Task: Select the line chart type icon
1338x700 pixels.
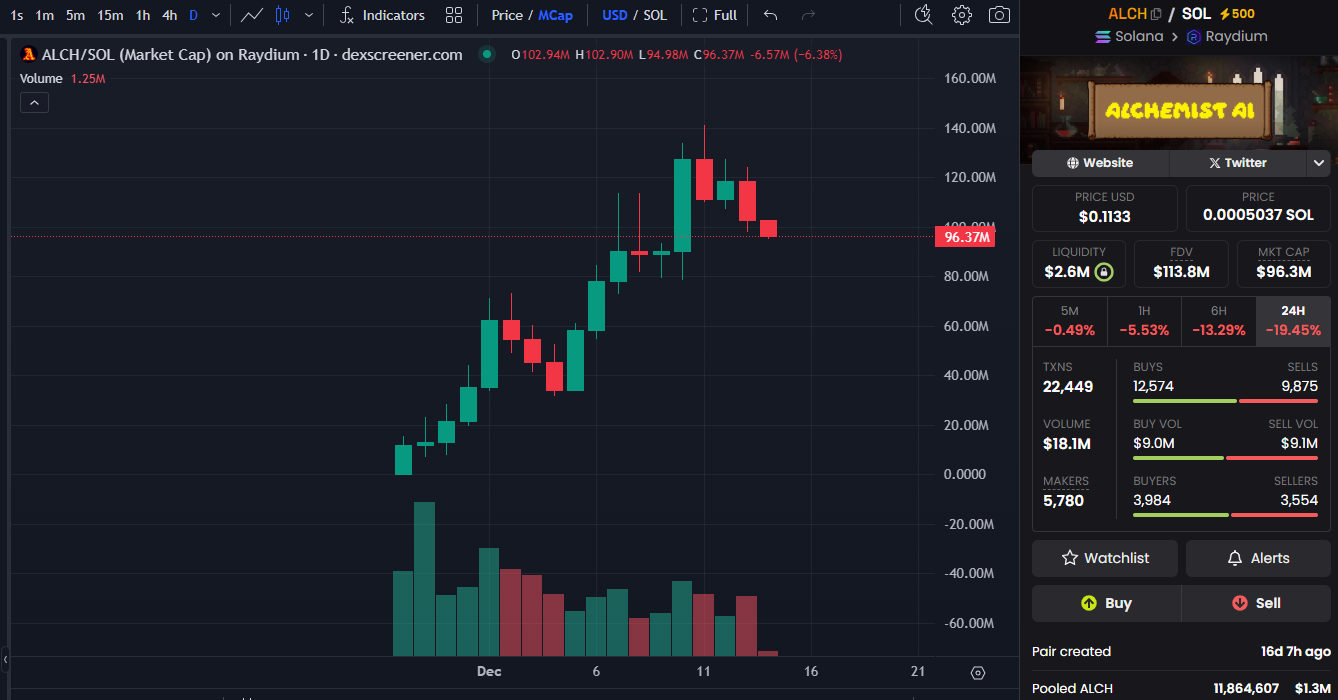Action: click(252, 15)
